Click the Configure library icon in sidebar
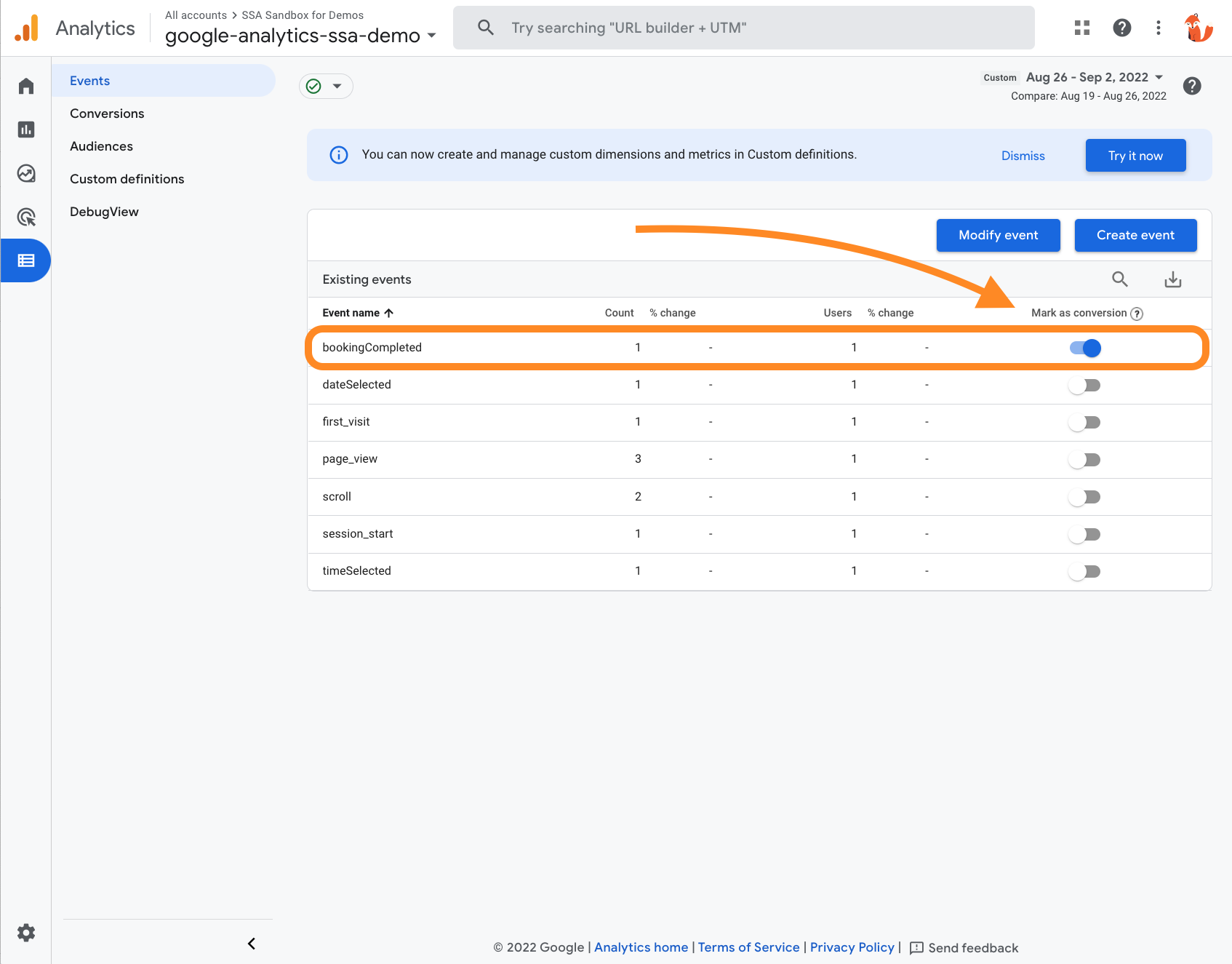This screenshot has width=1232, height=964. click(x=25, y=260)
